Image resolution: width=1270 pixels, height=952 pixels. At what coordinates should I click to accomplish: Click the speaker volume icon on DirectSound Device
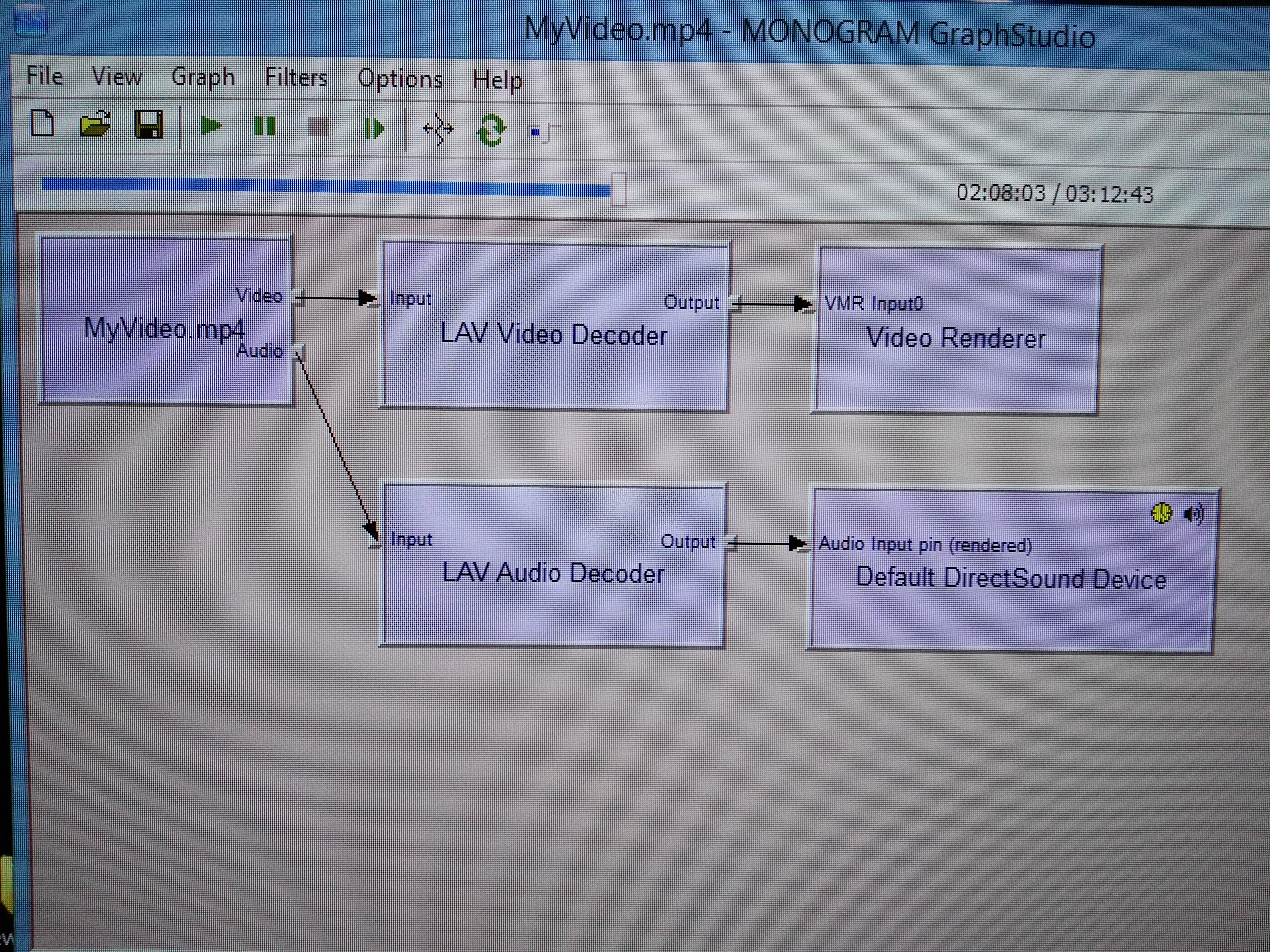pos(1194,514)
